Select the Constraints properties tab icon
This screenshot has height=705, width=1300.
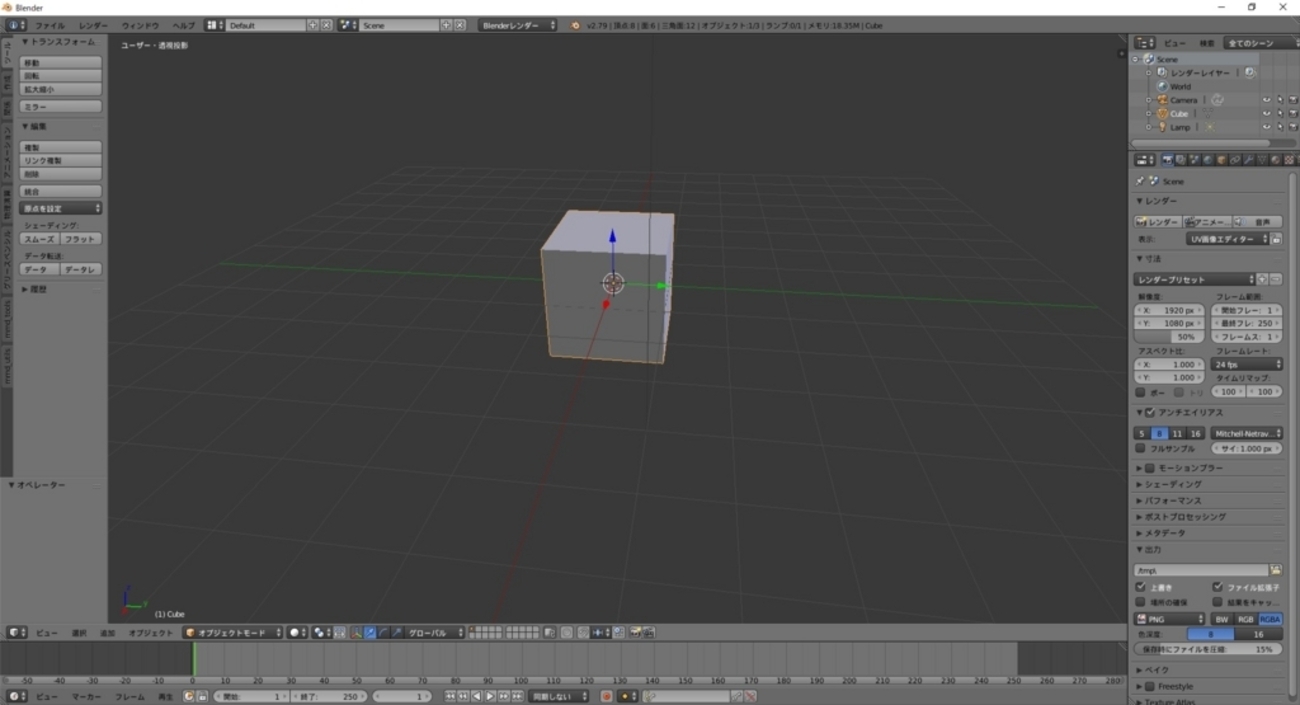click(x=1235, y=160)
